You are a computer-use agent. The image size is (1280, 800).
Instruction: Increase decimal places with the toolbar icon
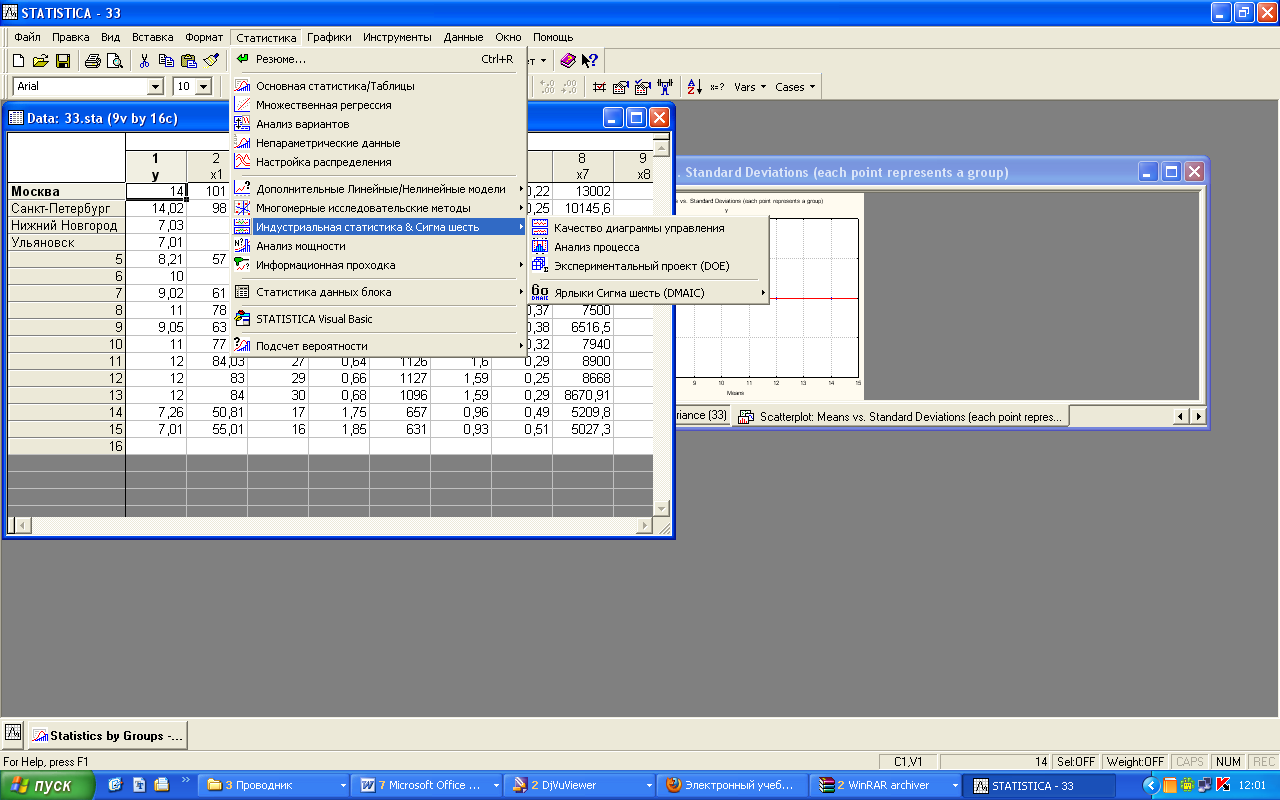pyautogui.click(x=547, y=87)
